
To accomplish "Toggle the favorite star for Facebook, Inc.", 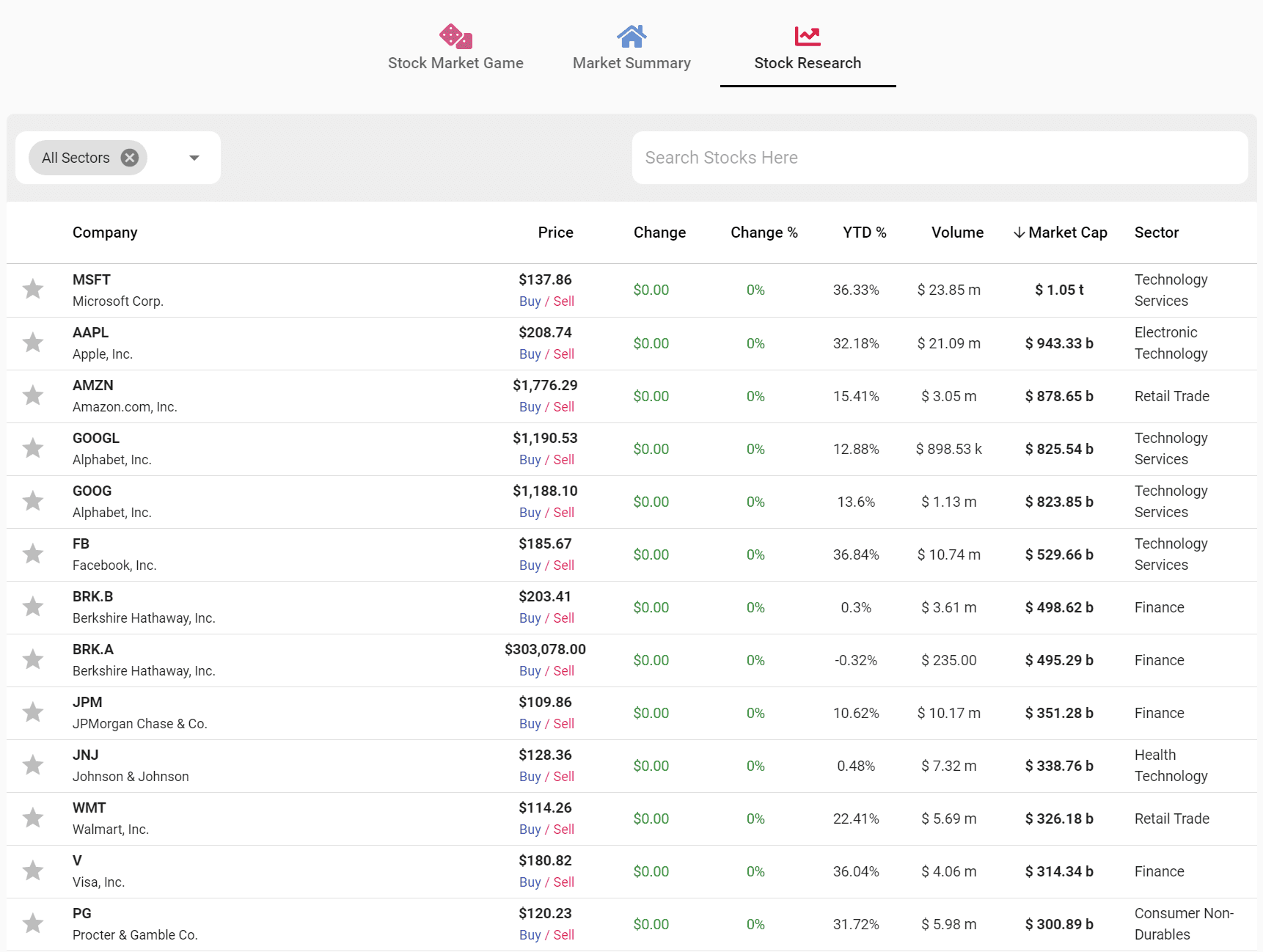I will [x=32, y=554].
